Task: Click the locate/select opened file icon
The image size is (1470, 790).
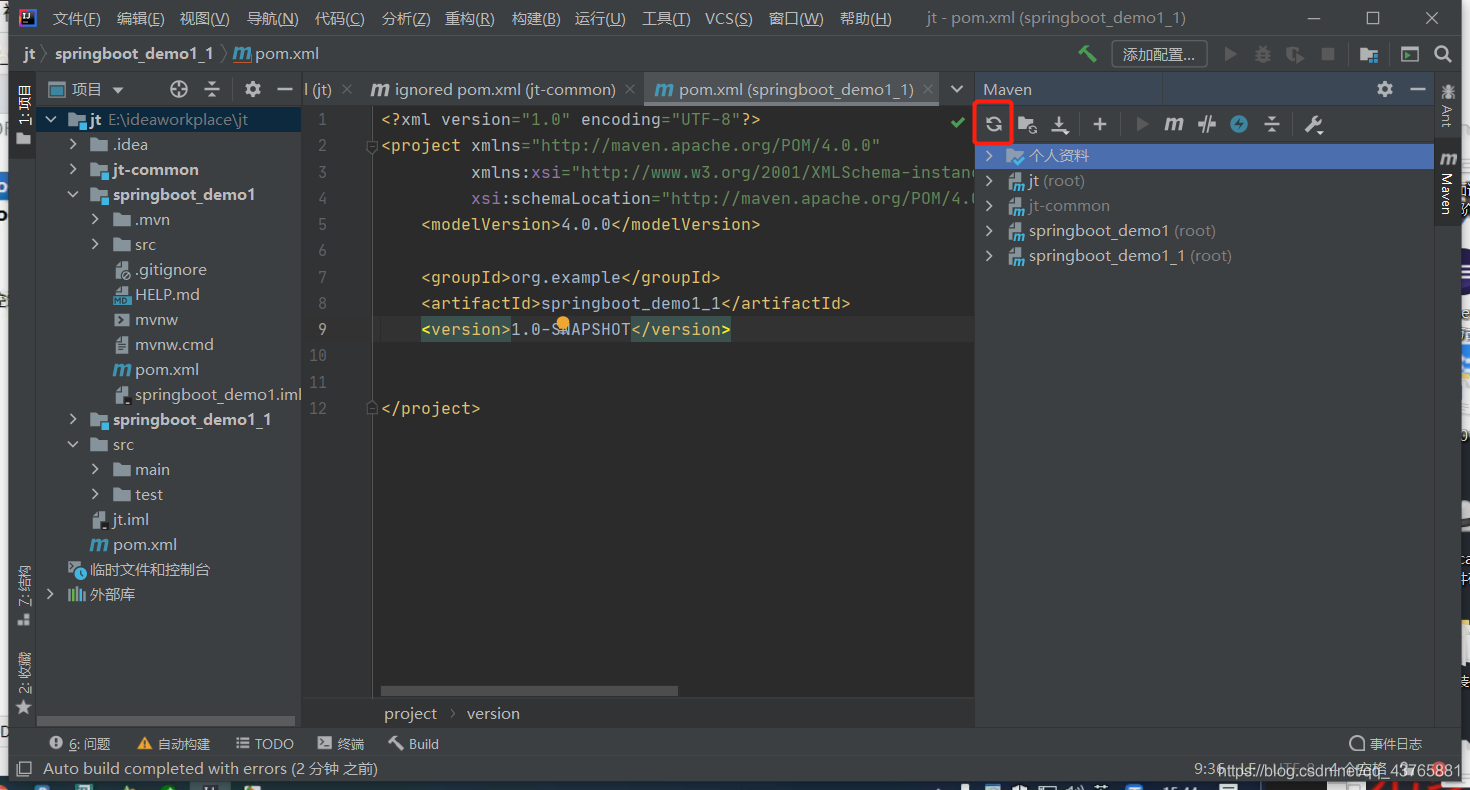Action: tap(179, 89)
